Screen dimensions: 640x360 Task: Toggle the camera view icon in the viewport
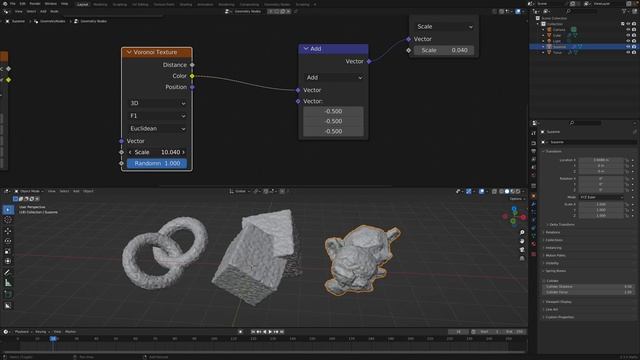pyautogui.click(x=522, y=249)
